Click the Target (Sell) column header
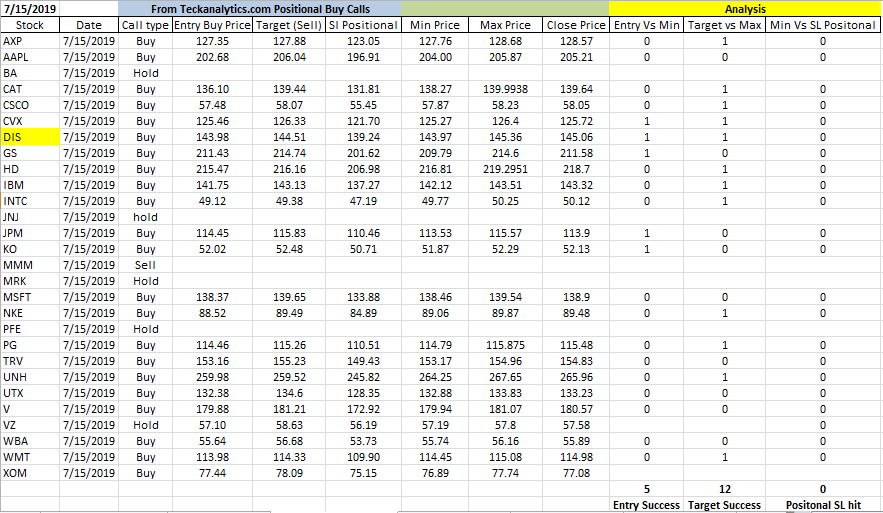 pyautogui.click(x=289, y=25)
